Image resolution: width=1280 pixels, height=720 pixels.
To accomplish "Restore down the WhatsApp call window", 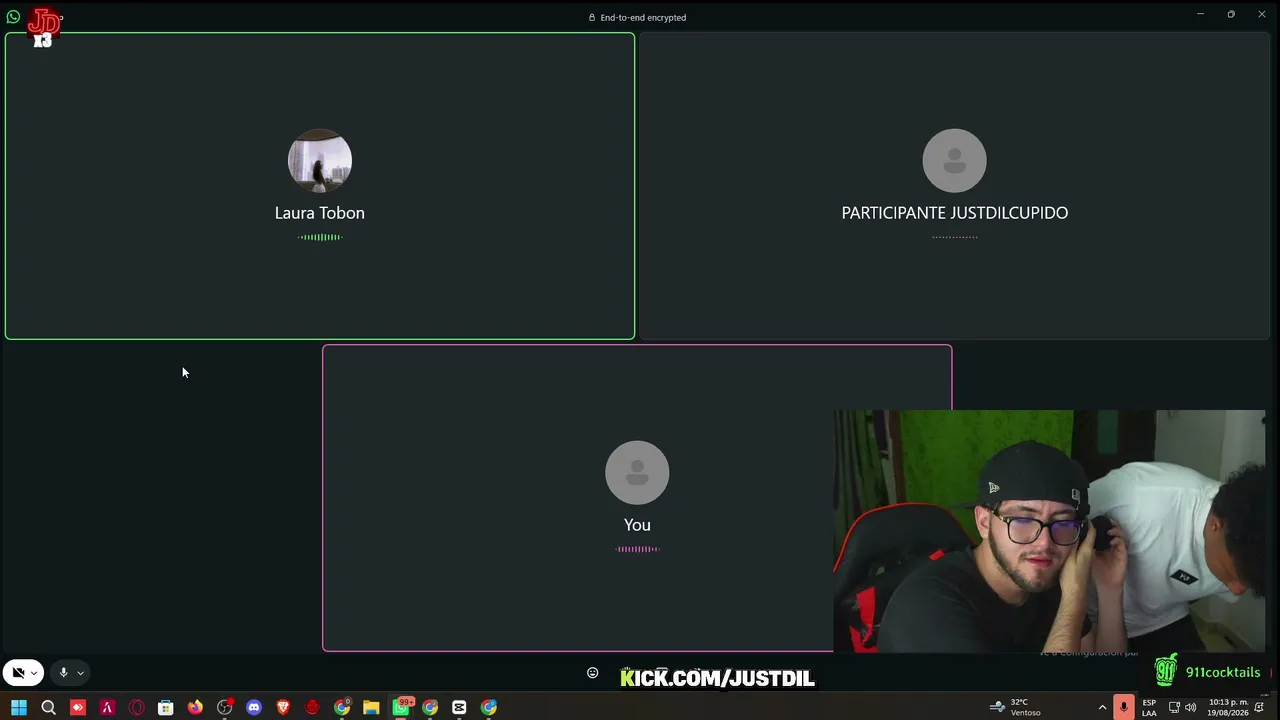I will 1231,14.
